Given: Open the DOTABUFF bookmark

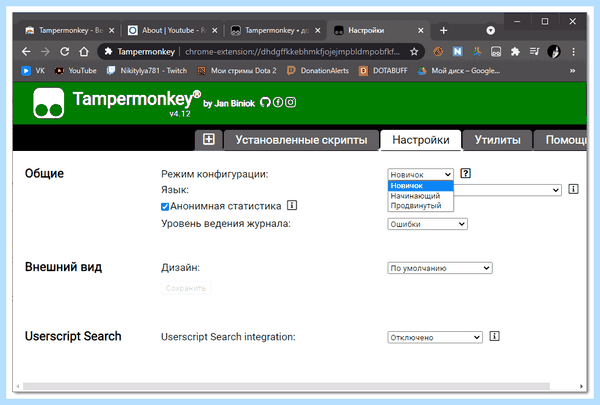Looking at the screenshot, I should 383,71.
